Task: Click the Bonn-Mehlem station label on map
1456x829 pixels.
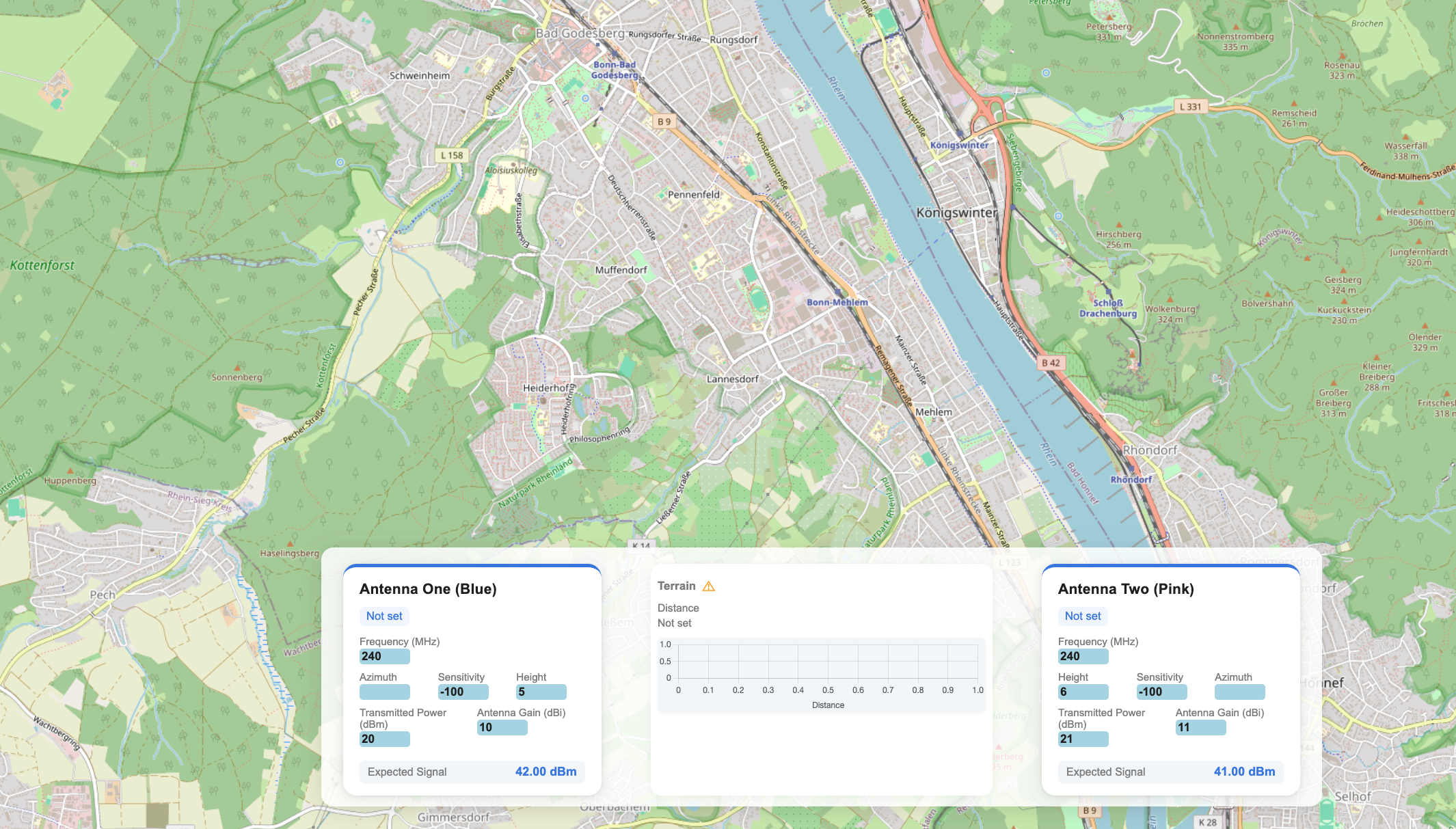Action: pyautogui.click(x=837, y=302)
